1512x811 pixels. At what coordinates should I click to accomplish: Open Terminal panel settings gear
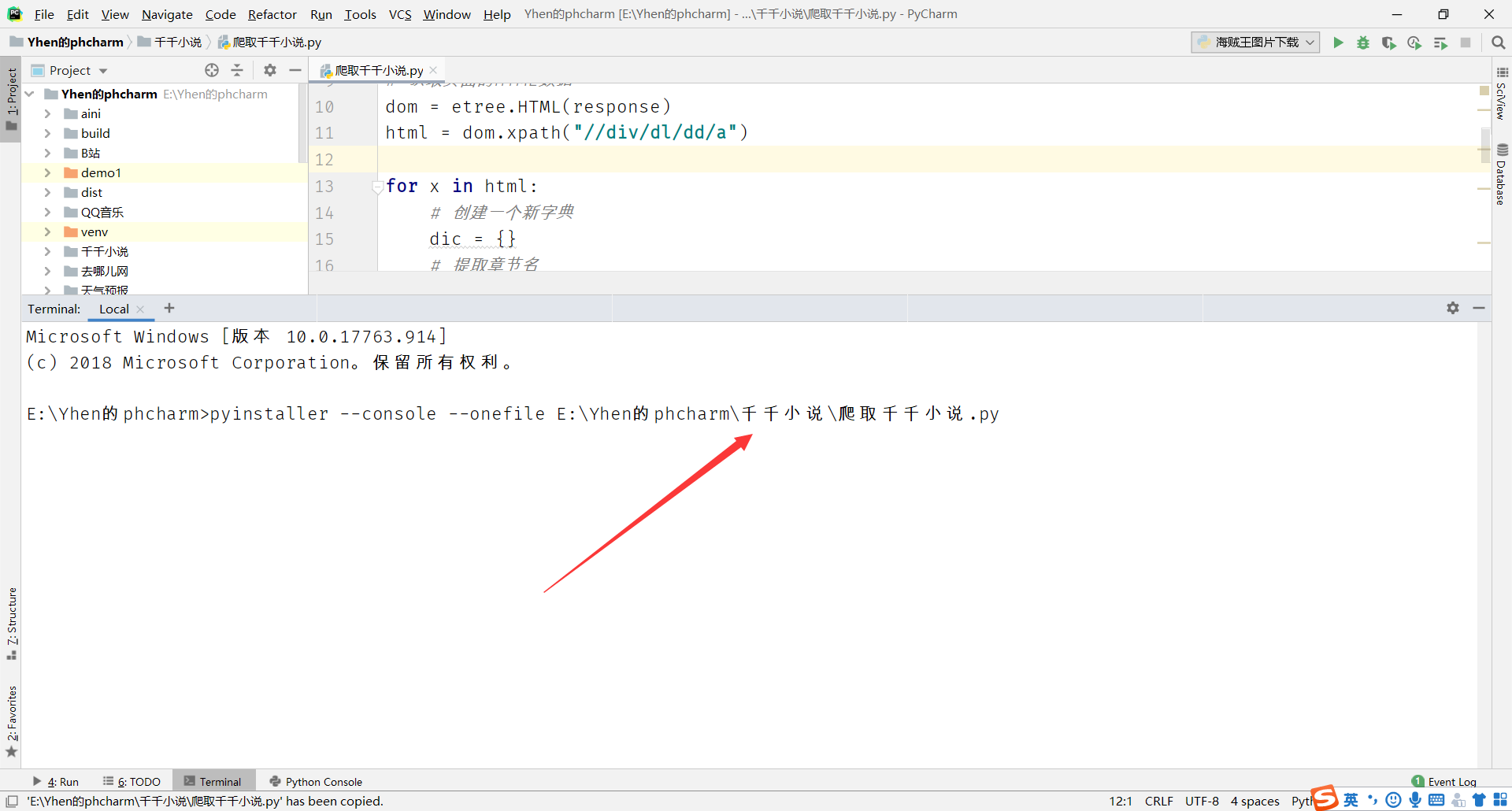click(1453, 308)
